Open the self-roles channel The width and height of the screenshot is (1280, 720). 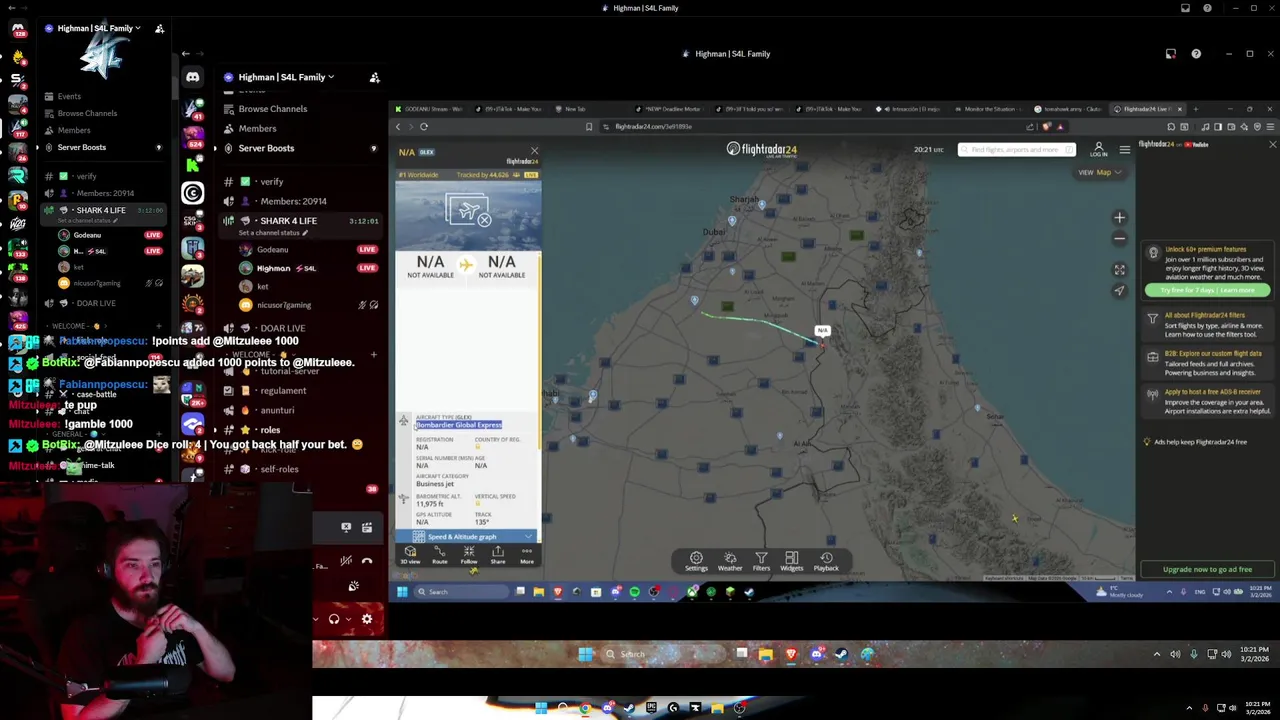click(x=279, y=469)
